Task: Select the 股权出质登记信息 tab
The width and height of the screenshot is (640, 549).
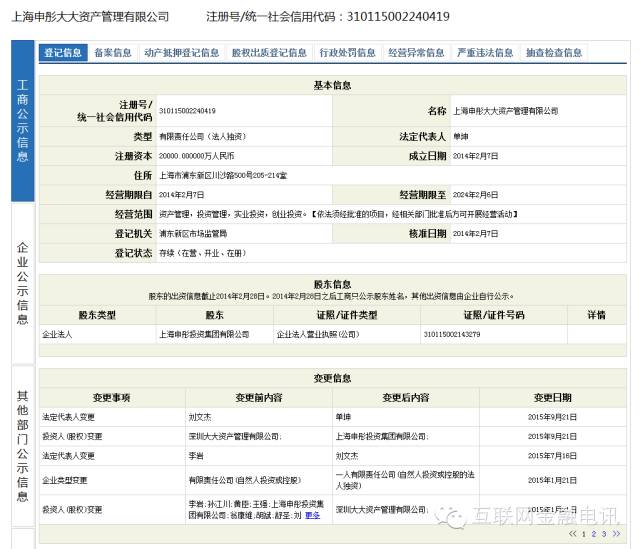Action: coord(269,53)
